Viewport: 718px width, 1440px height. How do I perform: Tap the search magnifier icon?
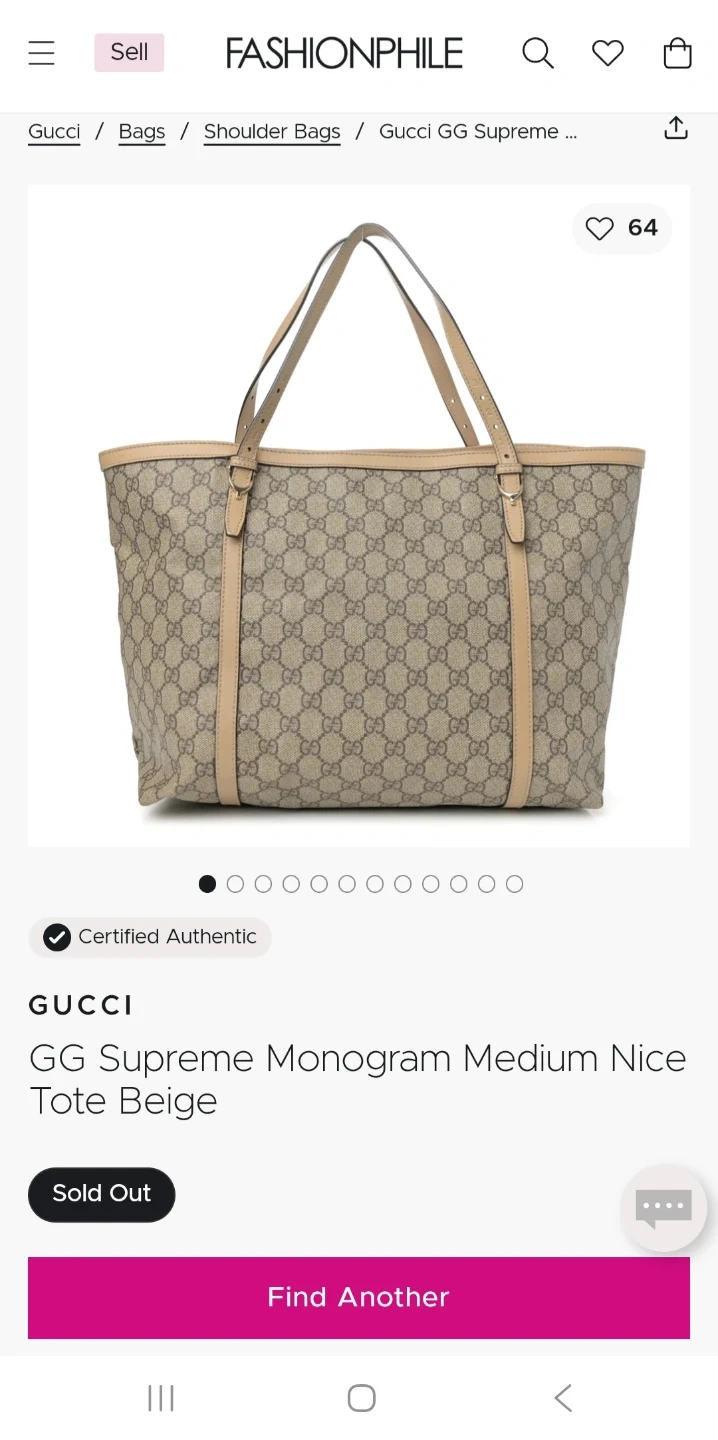pyautogui.click(x=538, y=53)
